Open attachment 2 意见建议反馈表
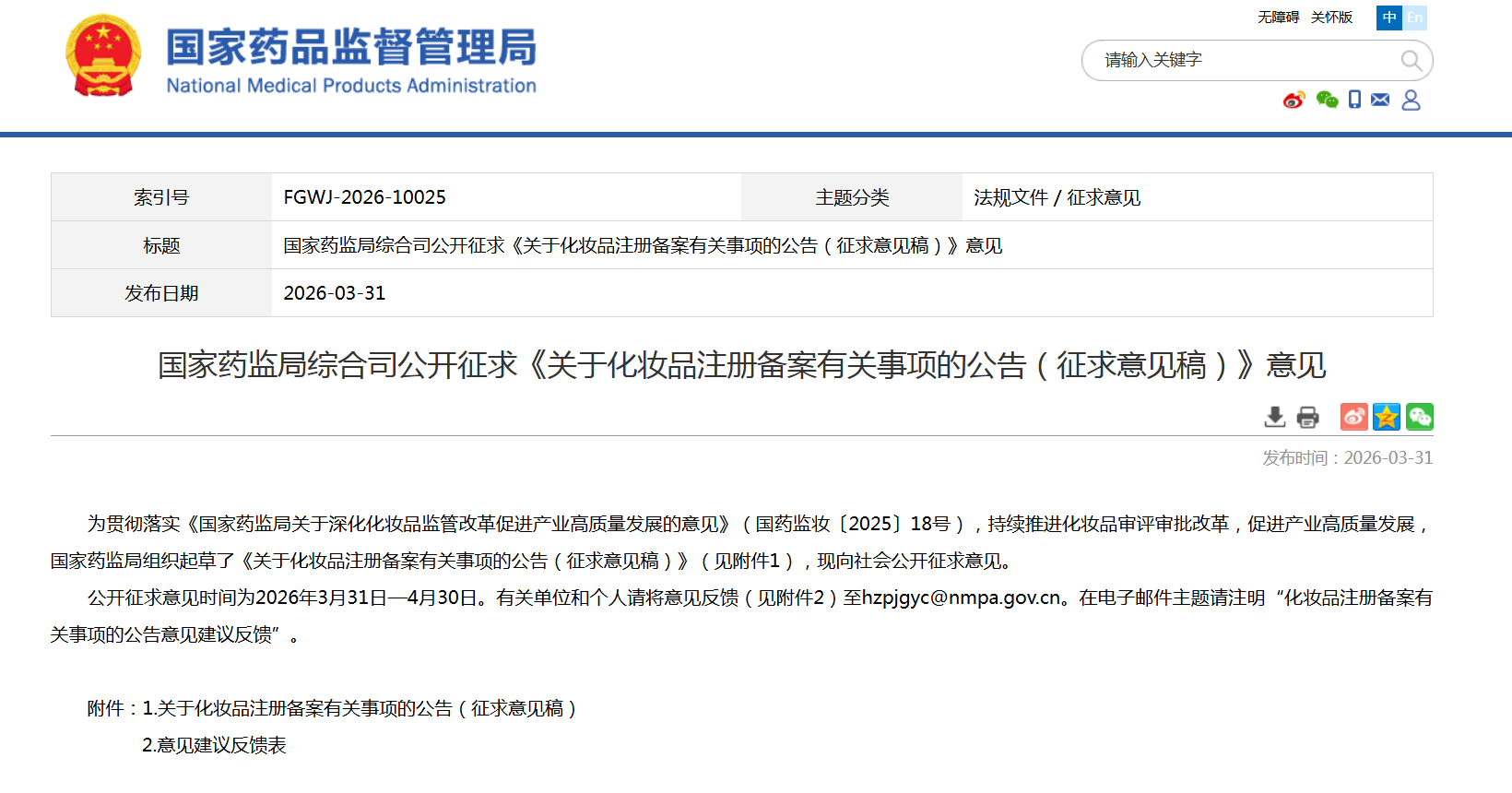The image size is (1512, 793). [x=214, y=745]
